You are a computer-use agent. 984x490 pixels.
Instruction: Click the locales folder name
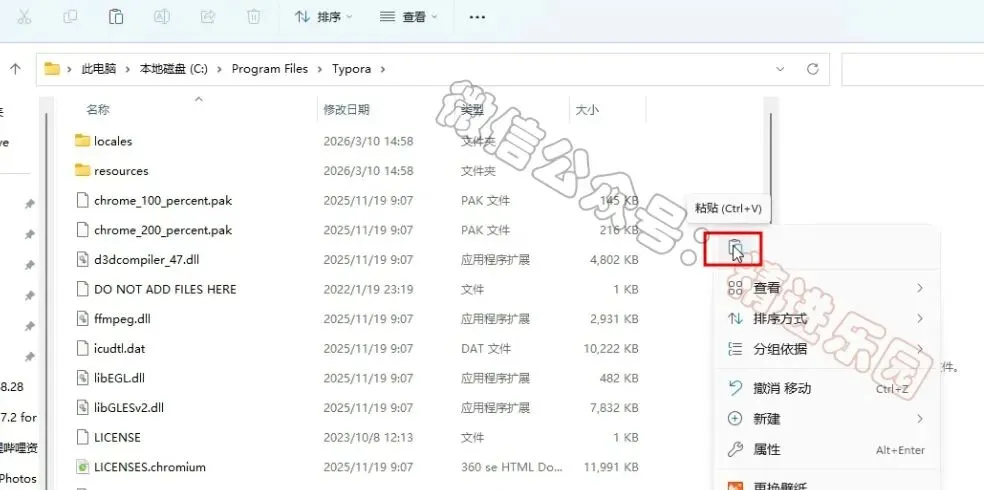[113, 141]
